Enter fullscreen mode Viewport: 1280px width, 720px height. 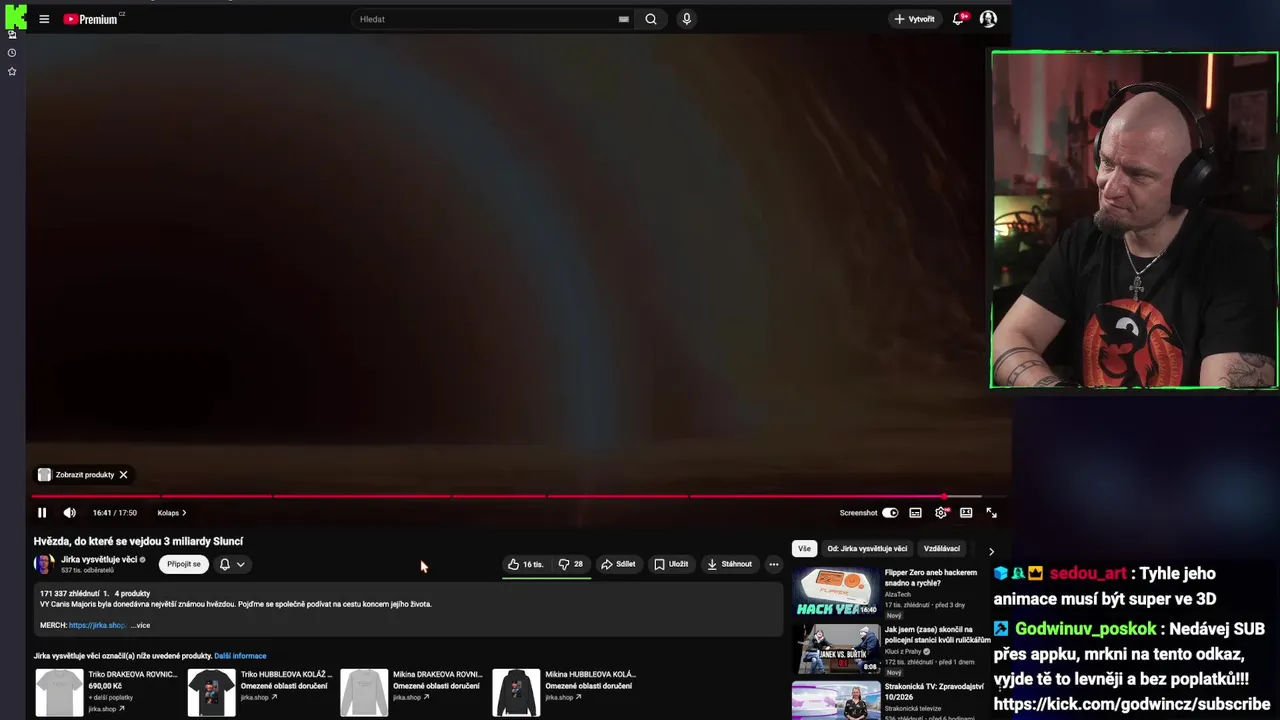tap(991, 513)
